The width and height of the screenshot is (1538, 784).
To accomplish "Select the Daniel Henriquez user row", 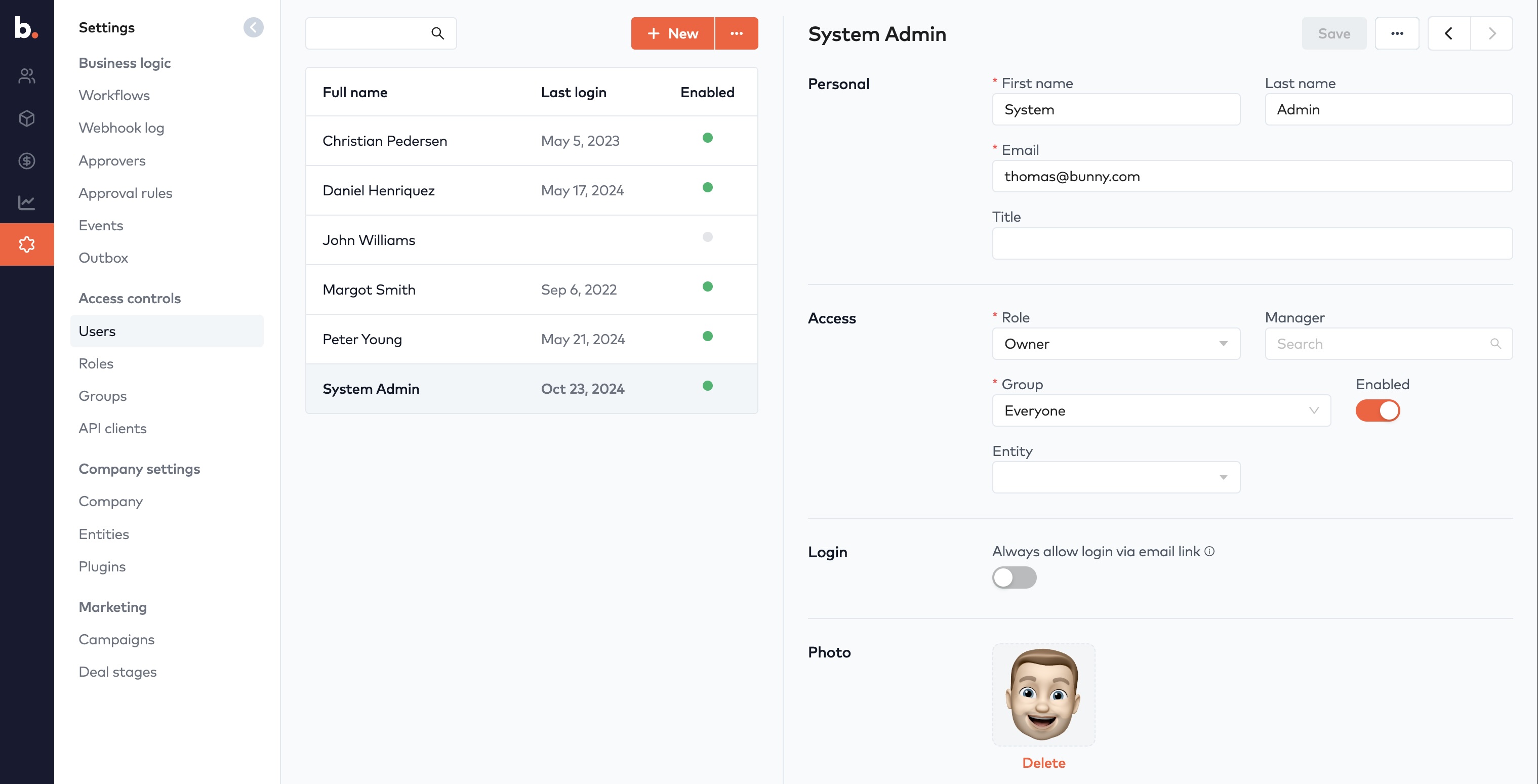I will tap(532, 190).
